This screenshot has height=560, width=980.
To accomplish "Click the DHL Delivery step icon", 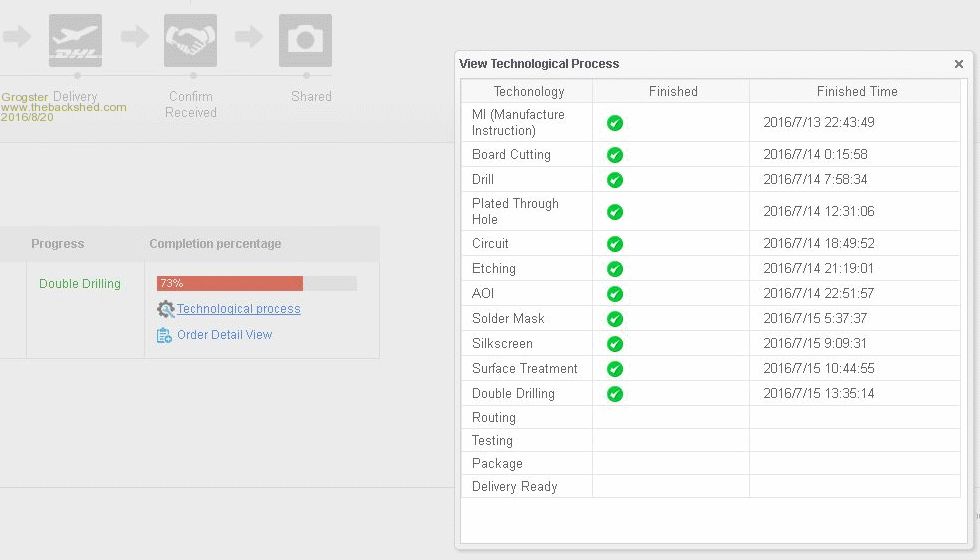I will [x=75, y=41].
